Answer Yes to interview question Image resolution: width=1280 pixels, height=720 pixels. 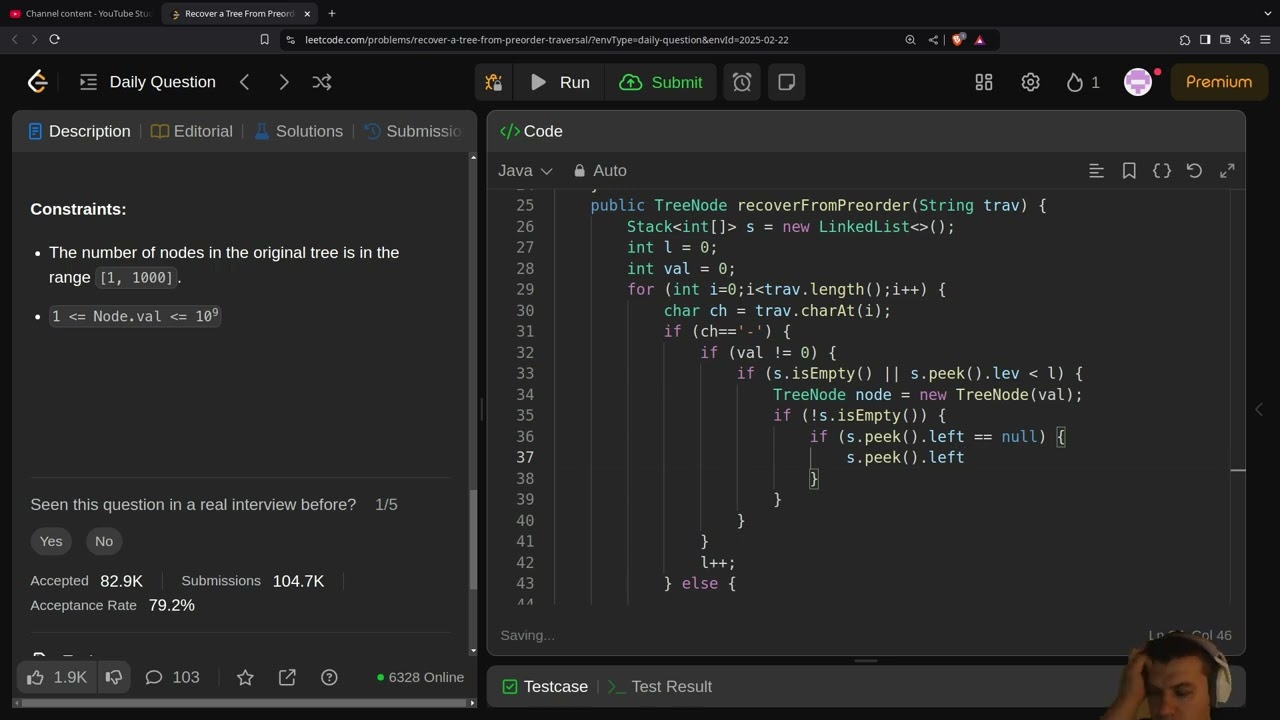tap(51, 541)
